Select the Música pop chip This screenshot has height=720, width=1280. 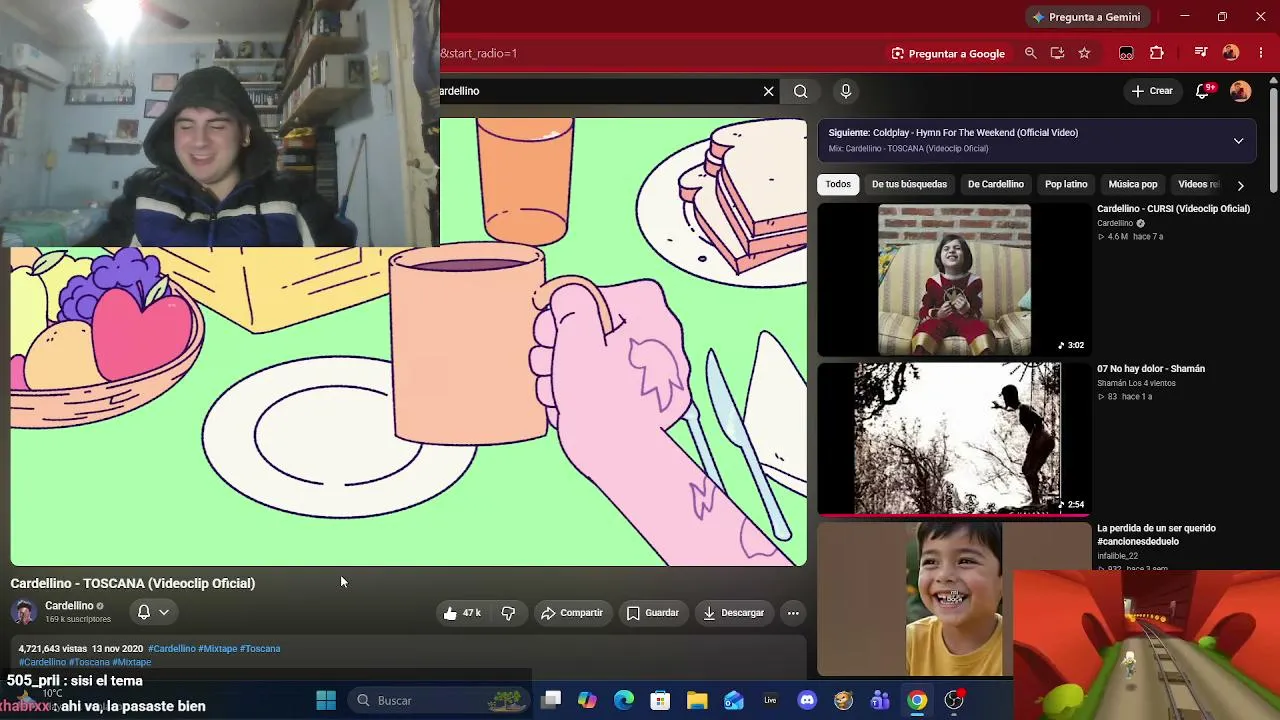click(x=1133, y=184)
